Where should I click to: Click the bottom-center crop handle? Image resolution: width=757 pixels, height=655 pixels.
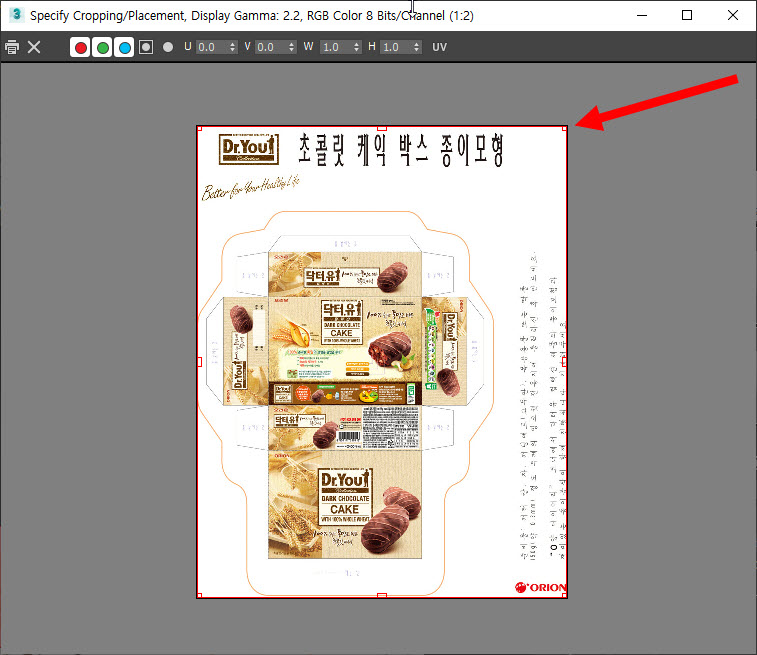coord(382,596)
